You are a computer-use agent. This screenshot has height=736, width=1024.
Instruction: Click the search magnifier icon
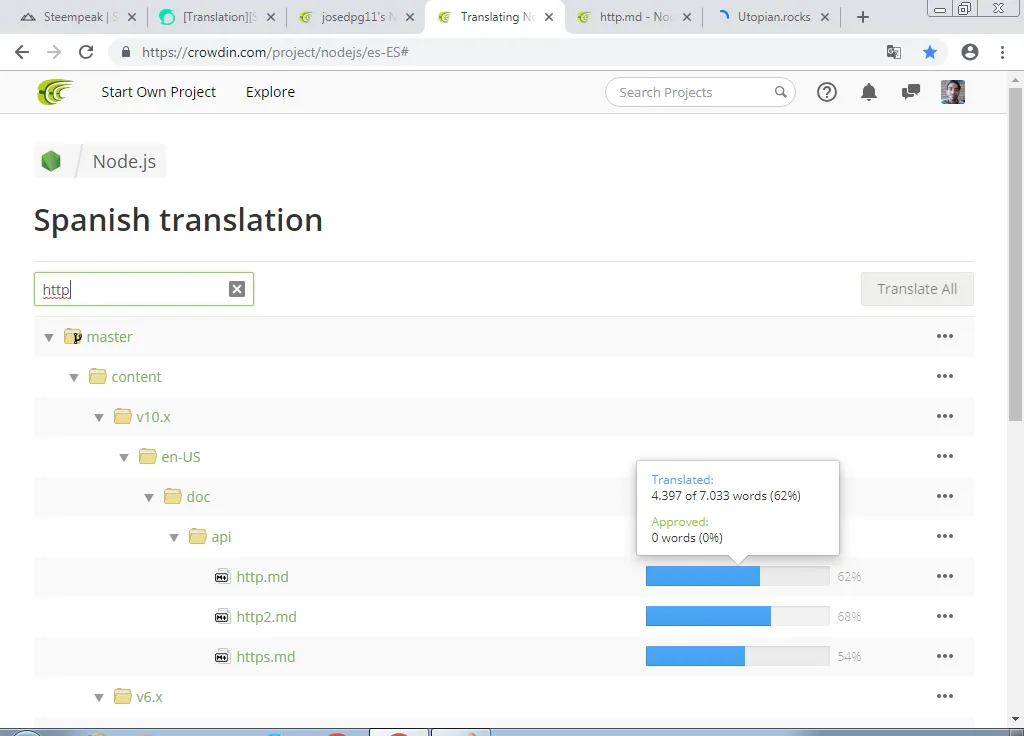click(x=780, y=92)
